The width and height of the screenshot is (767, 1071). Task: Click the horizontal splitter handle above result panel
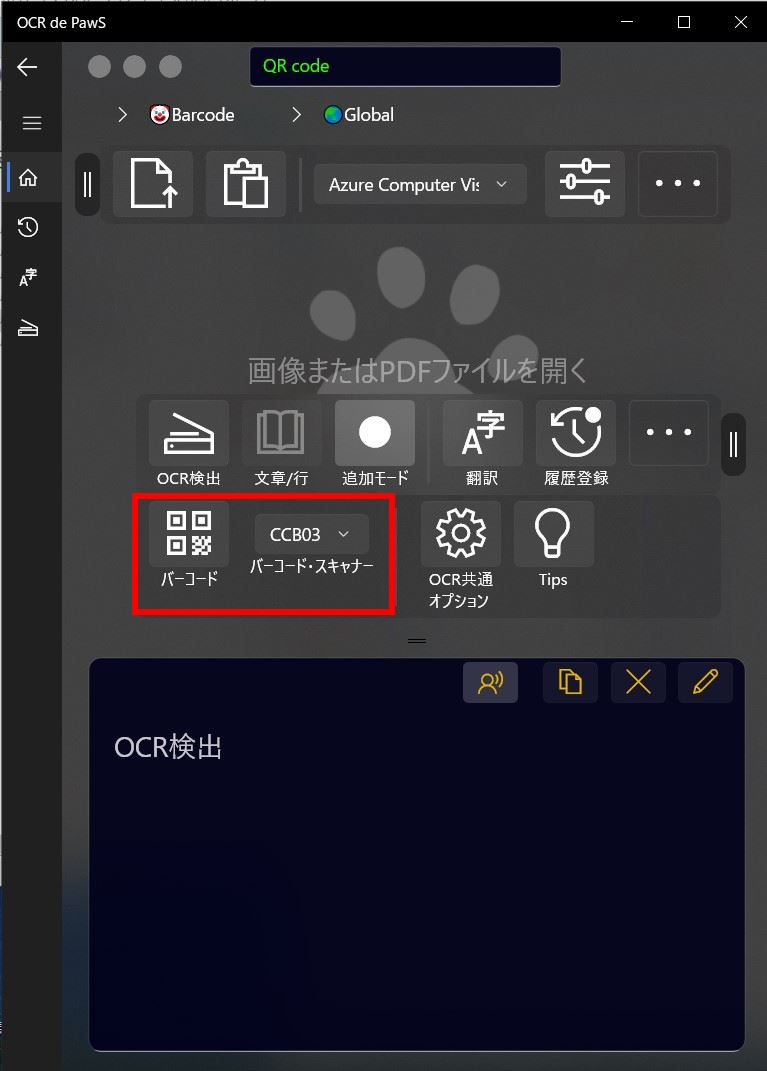(417, 641)
